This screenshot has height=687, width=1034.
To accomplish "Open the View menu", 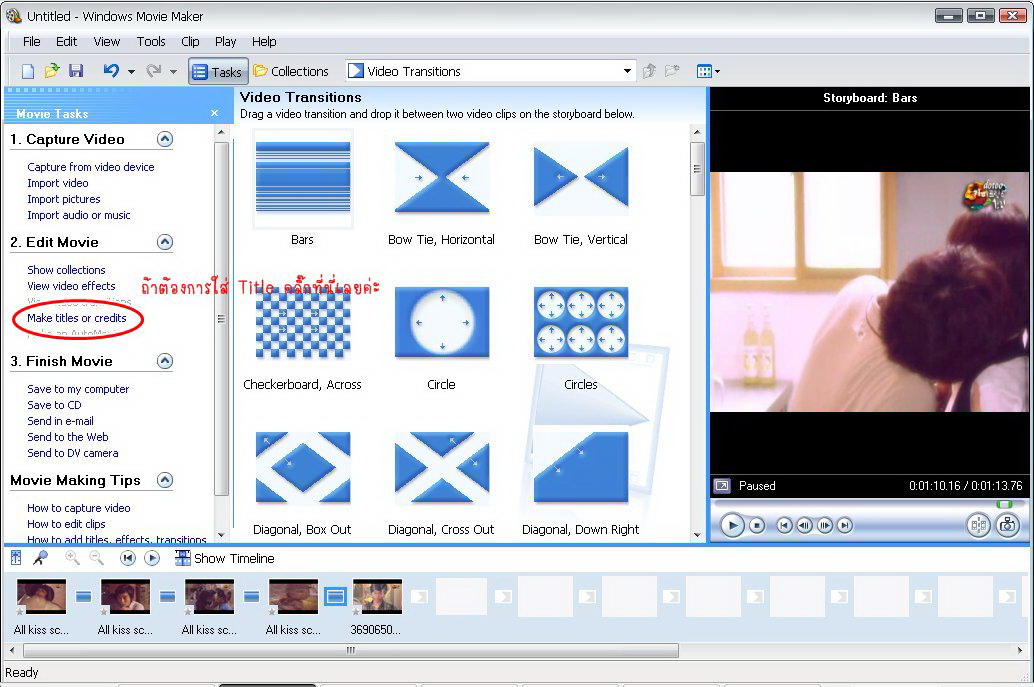I will point(106,42).
